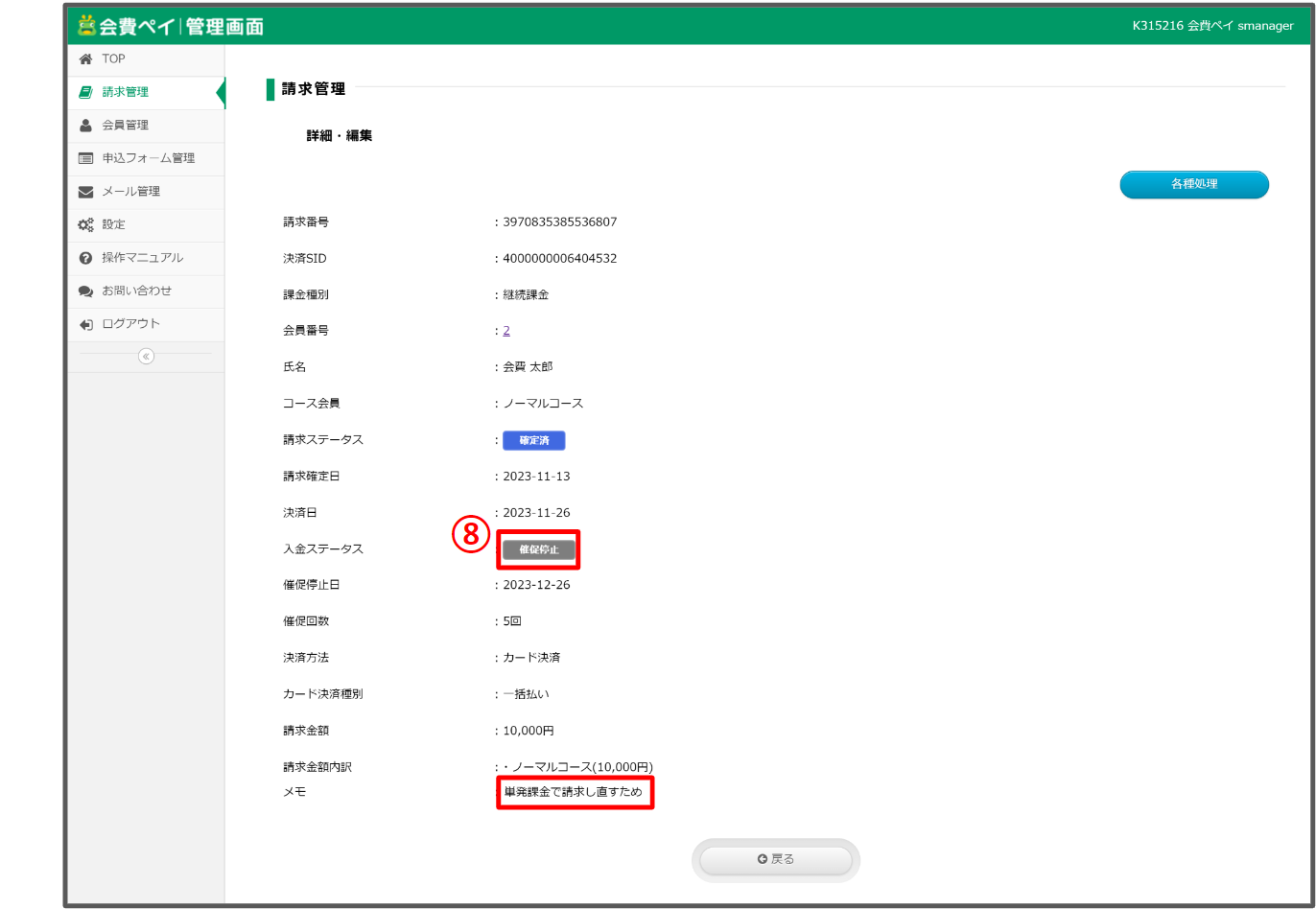Click the メール管理 envelope icon

86,192
